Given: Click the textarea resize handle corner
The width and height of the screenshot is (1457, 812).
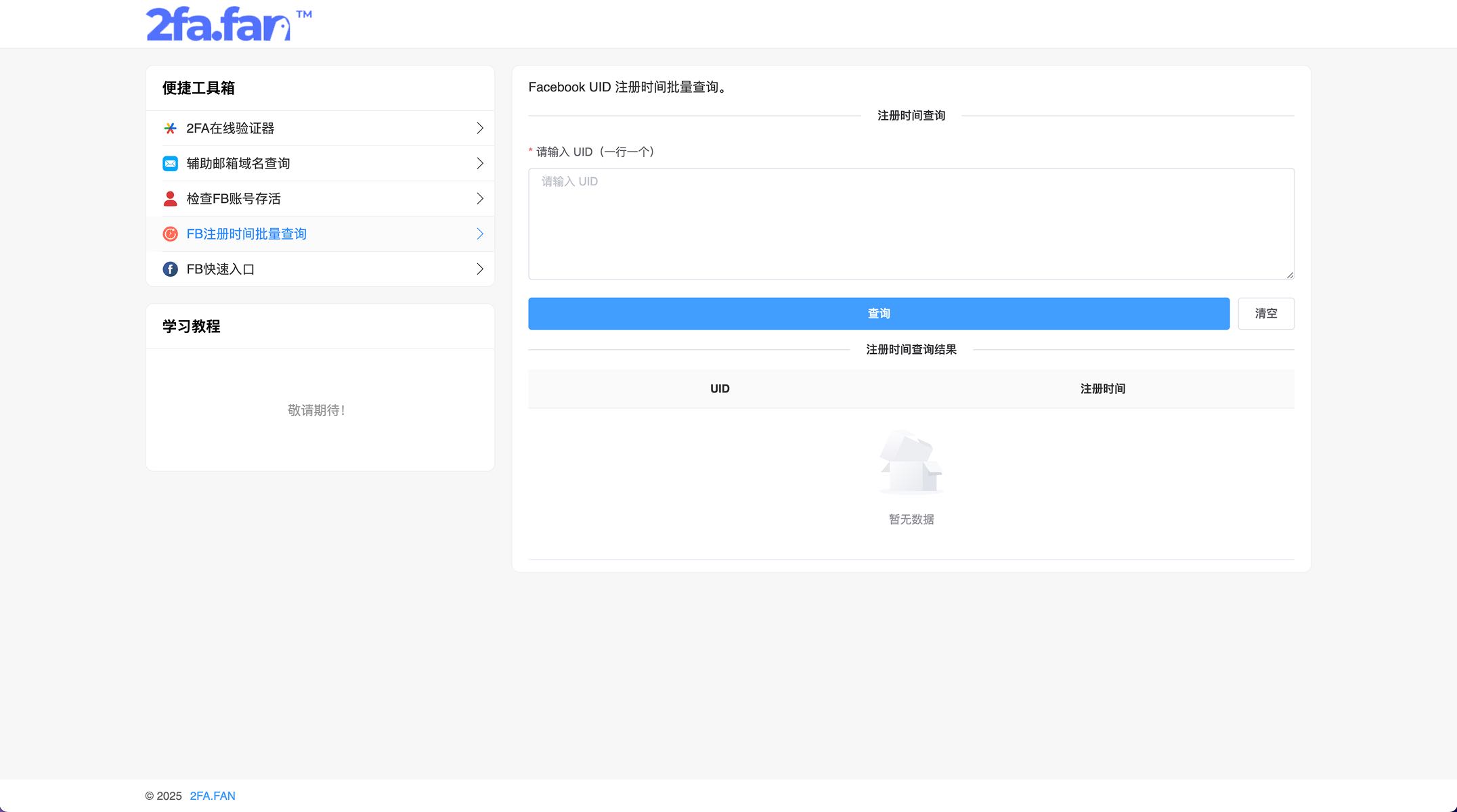Looking at the screenshot, I should [1289, 275].
